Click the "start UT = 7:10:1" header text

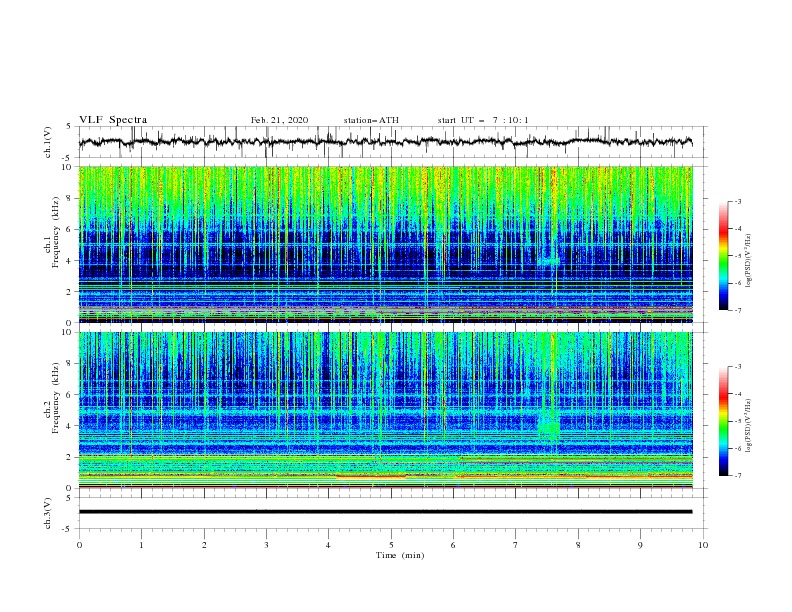(483, 120)
